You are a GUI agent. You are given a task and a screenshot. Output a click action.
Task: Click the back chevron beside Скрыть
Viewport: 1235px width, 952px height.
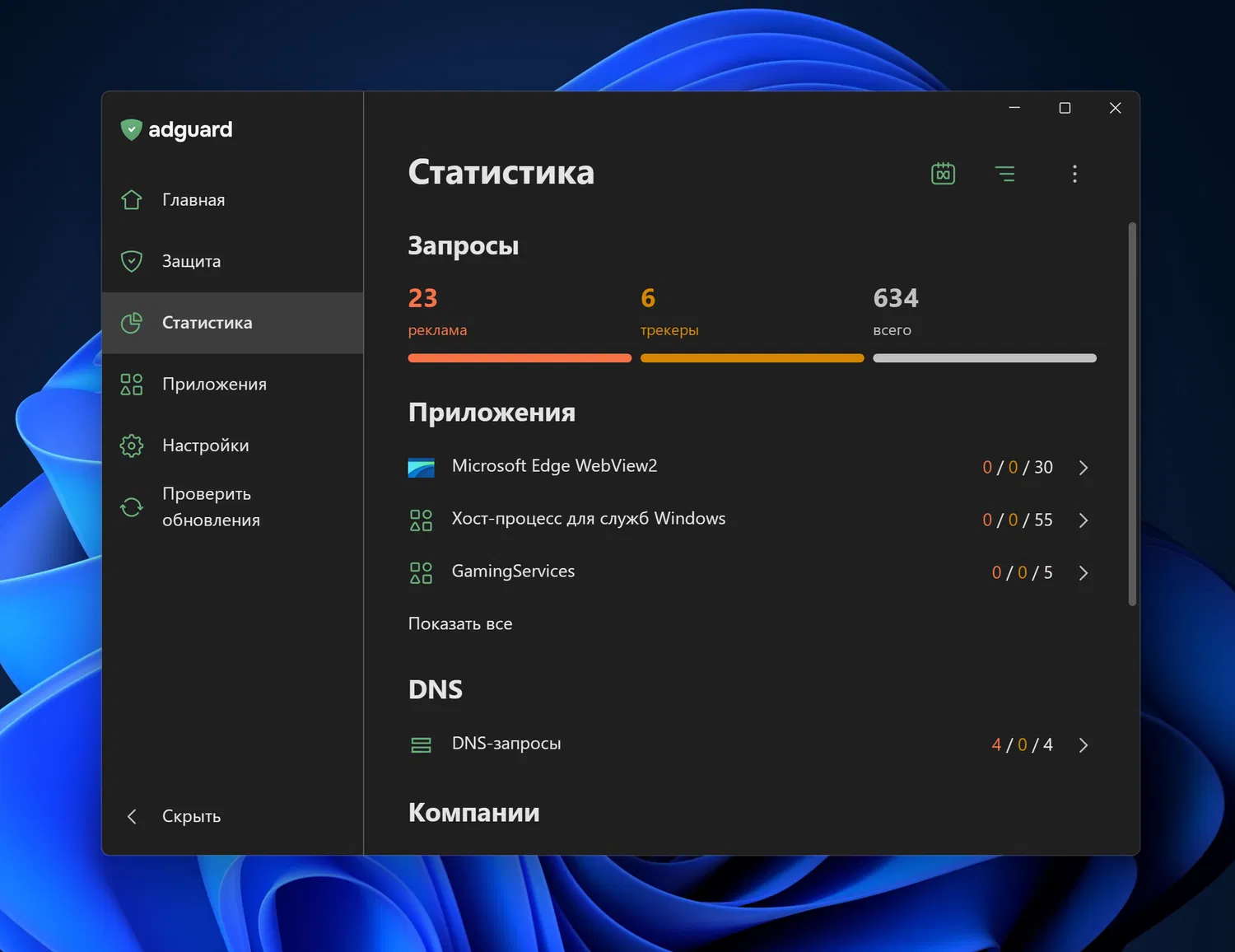pyautogui.click(x=132, y=816)
